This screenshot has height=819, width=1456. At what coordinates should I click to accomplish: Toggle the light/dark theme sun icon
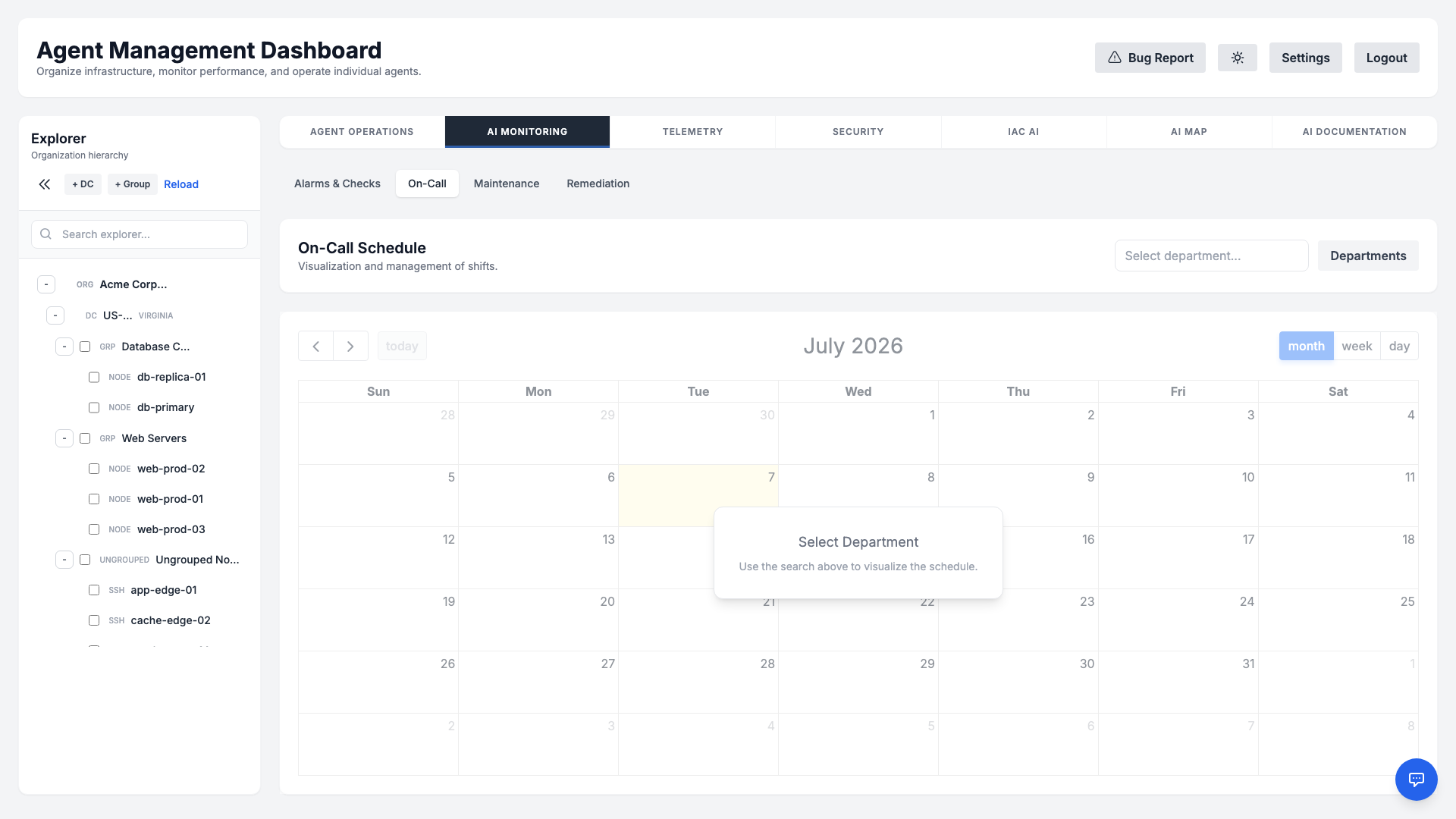click(x=1237, y=58)
